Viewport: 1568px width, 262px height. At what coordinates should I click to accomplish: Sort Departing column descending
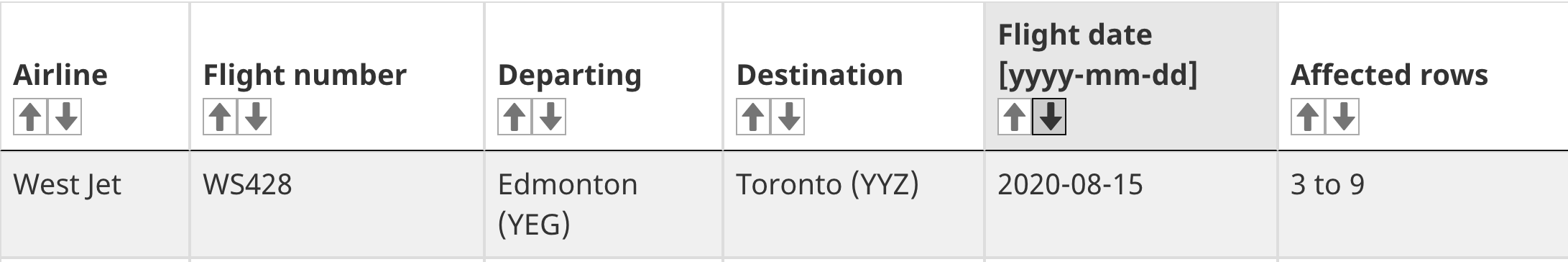(x=549, y=117)
